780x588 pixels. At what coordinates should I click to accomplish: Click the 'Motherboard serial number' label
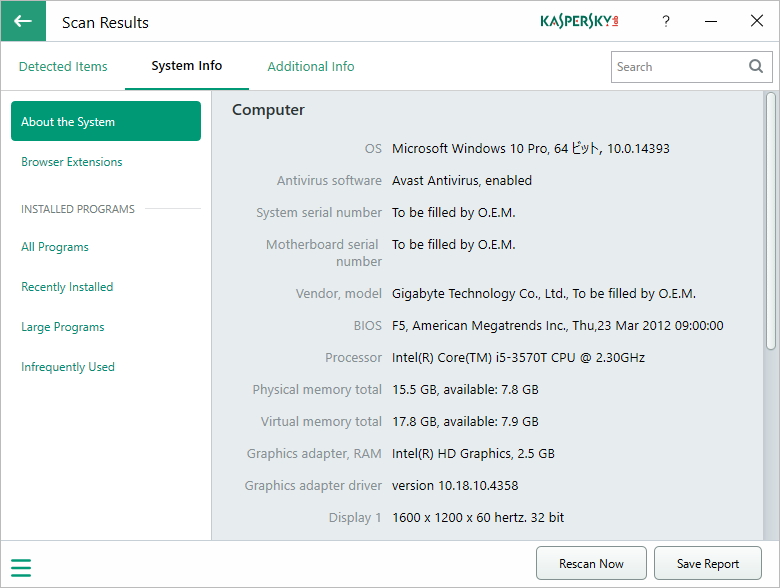pyautogui.click(x=324, y=253)
